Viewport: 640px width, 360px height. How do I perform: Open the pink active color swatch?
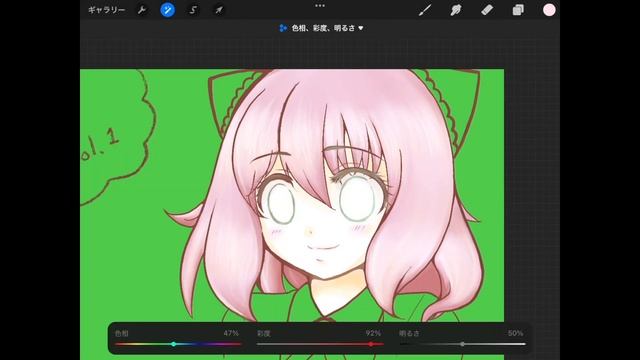point(549,10)
